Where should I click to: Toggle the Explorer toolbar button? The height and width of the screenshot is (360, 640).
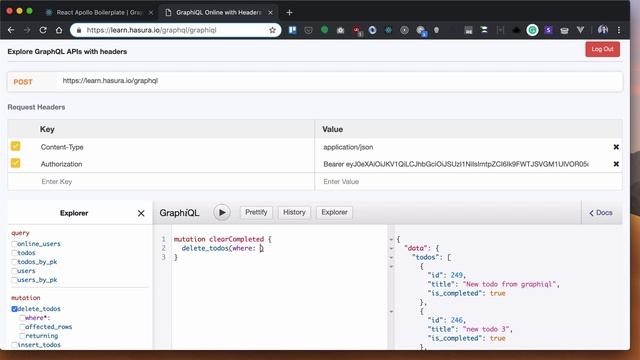pyautogui.click(x=334, y=212)
